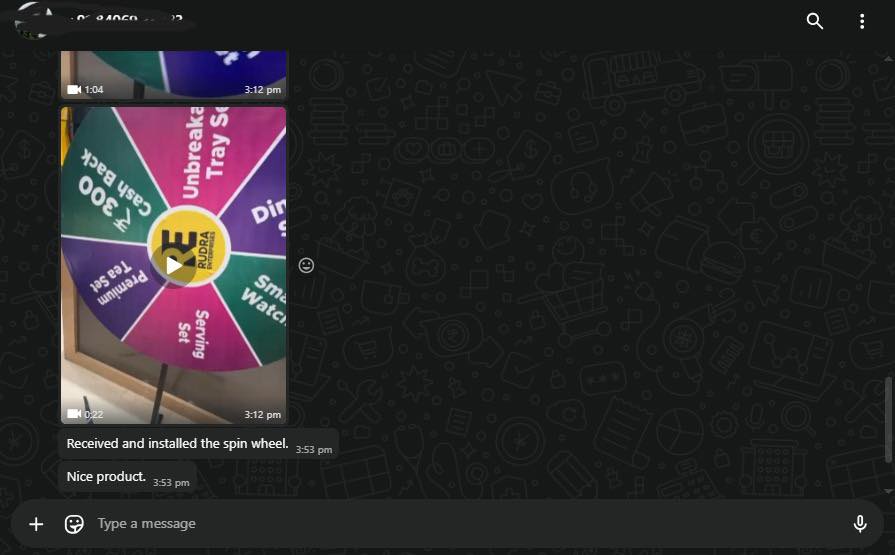Click the 3:53 pm timestamp on 'Nice product.'
The width and height of the screenshot is (895, 555).
coord(171,482)
